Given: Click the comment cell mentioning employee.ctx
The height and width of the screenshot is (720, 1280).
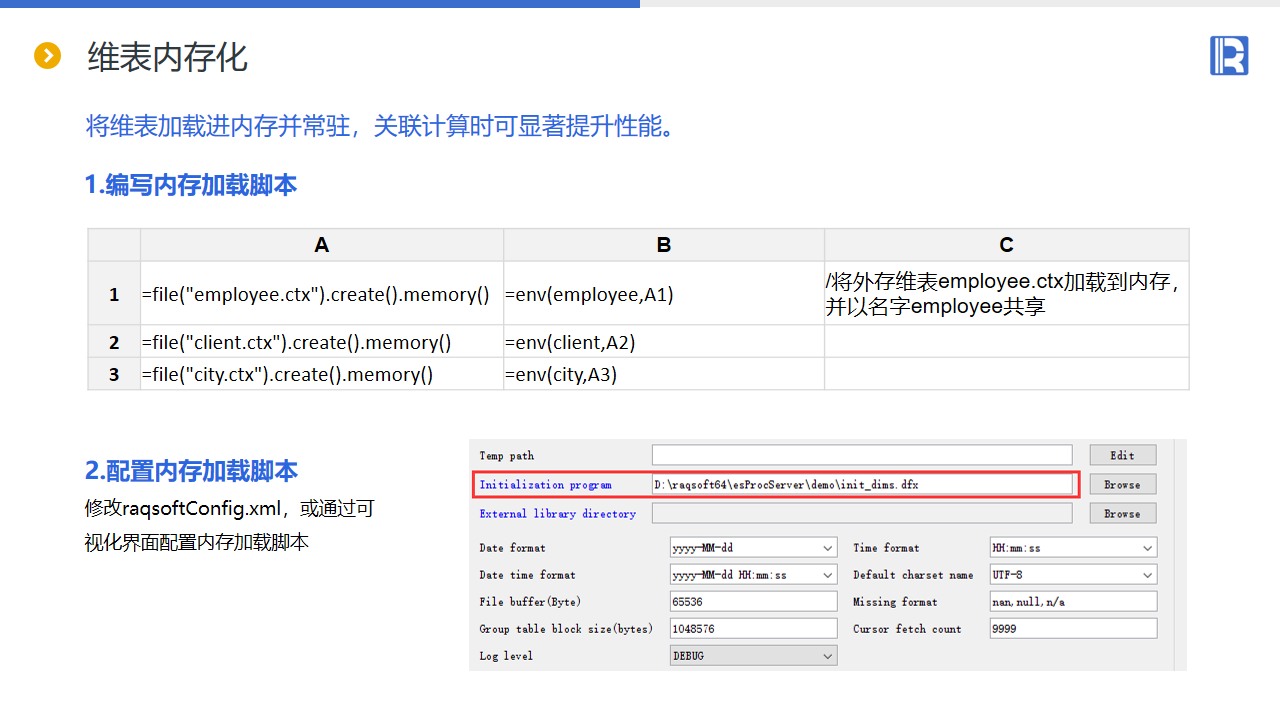Looking at the screenshot, I should click(x=1007, y=294).
